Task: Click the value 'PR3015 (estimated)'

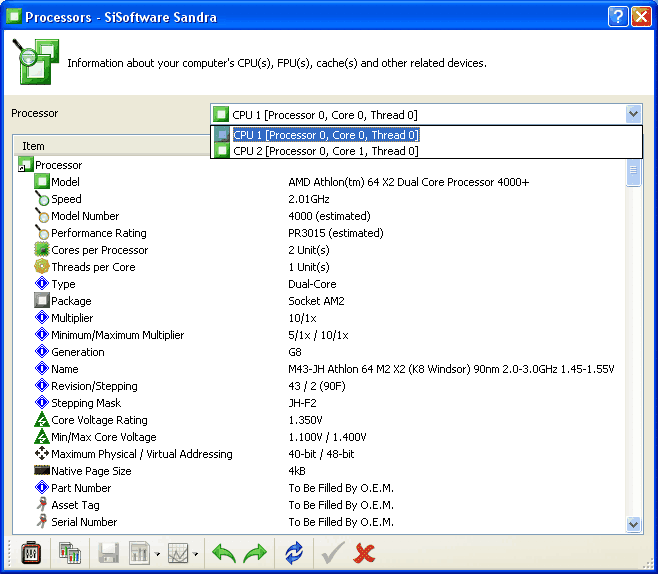Action: [x=336, y=233]
